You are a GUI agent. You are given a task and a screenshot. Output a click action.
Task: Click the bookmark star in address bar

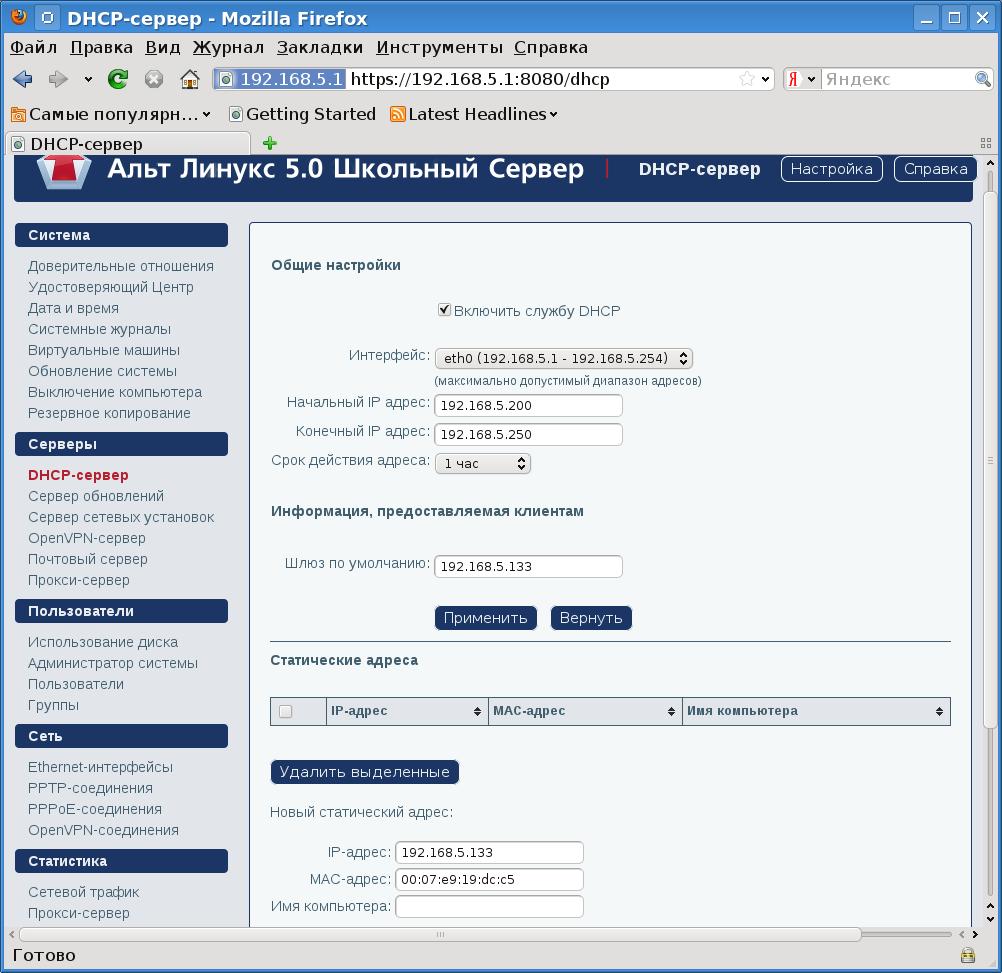(746, 79)
